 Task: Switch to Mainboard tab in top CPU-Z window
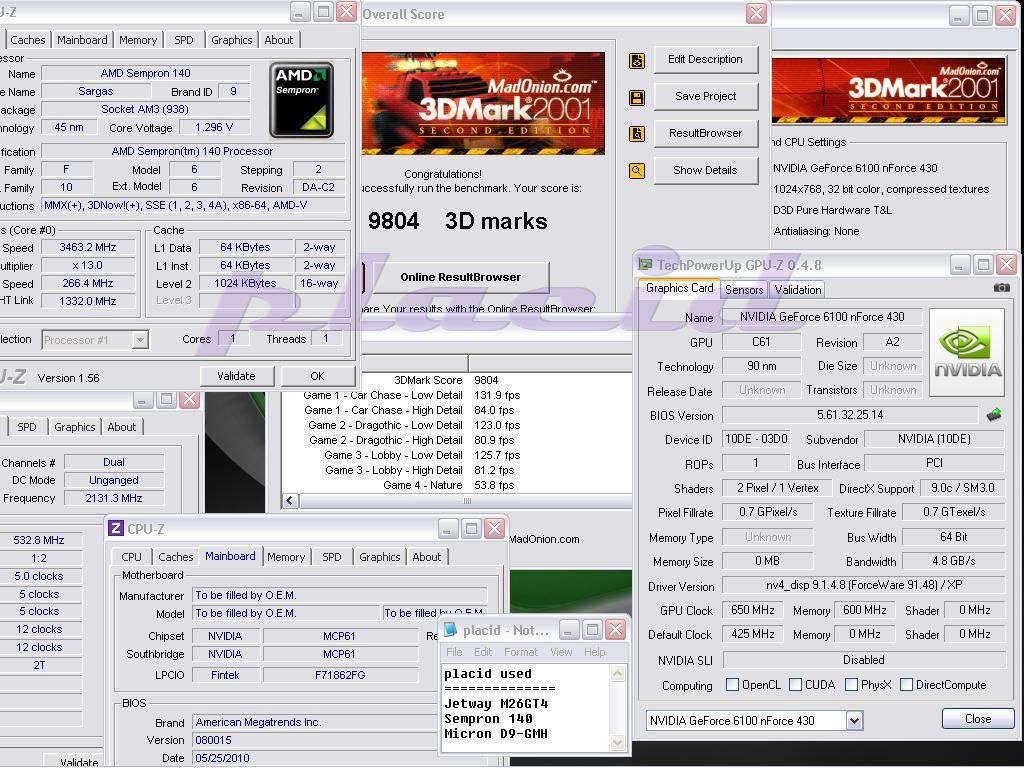(82, 40)
